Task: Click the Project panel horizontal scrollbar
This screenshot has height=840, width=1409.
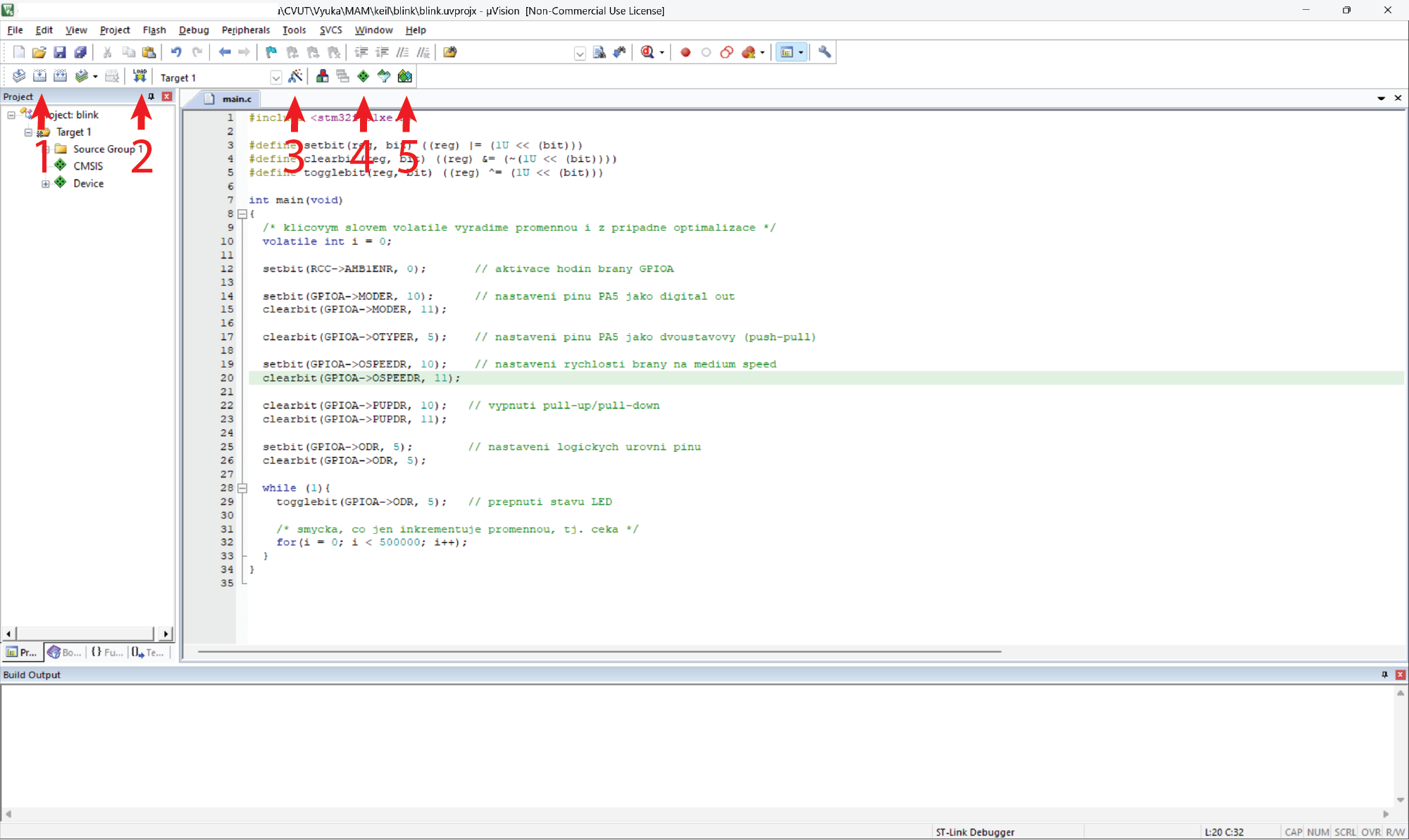Action: click(85, 634)
